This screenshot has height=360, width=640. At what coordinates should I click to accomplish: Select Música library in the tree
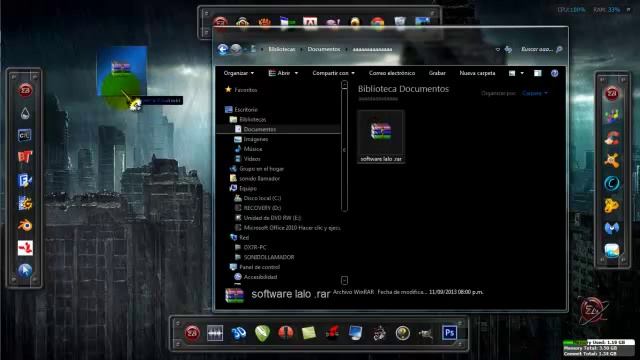click(x=253, y=149)
